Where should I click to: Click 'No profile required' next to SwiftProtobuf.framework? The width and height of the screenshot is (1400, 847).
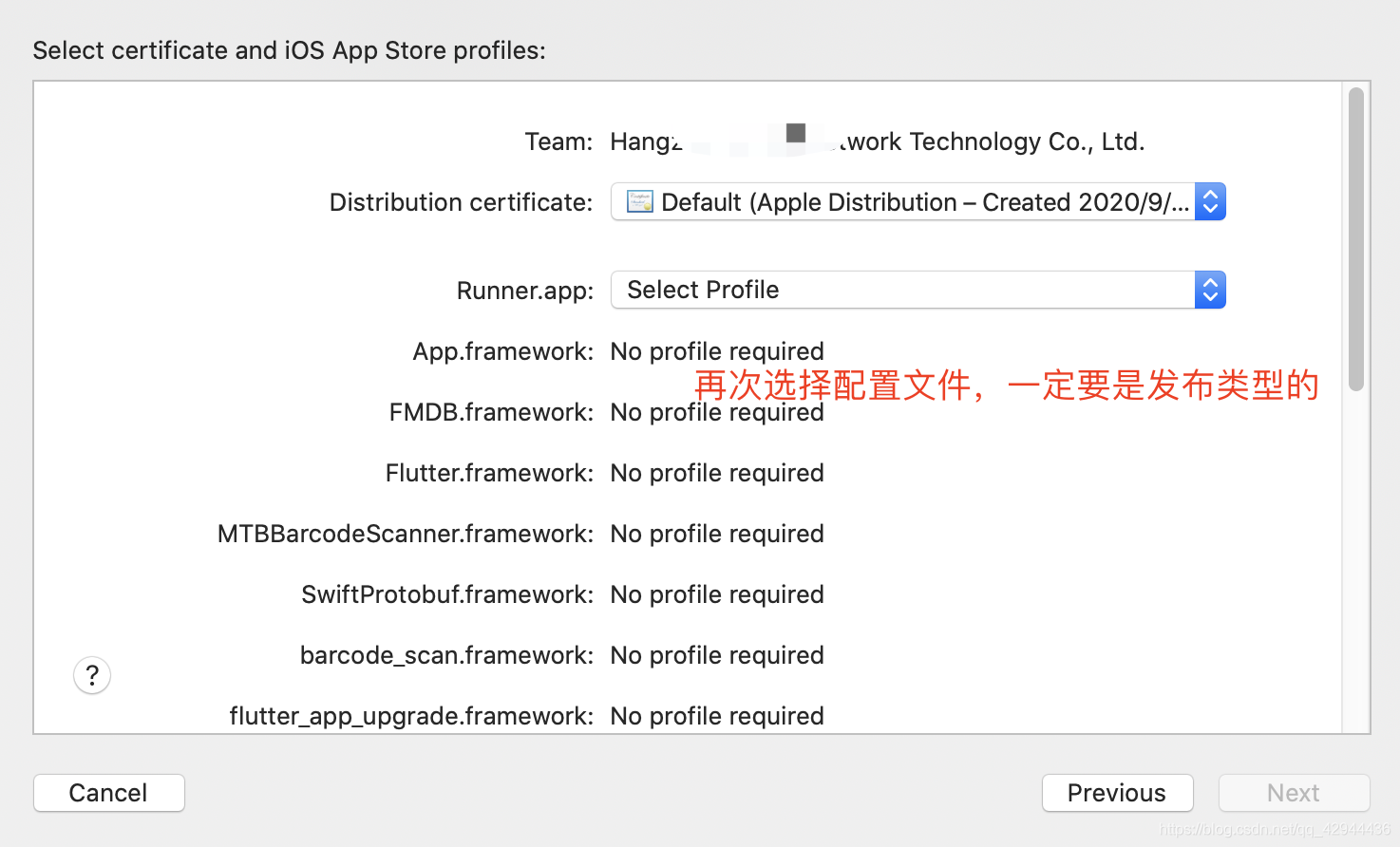(717, 594)
